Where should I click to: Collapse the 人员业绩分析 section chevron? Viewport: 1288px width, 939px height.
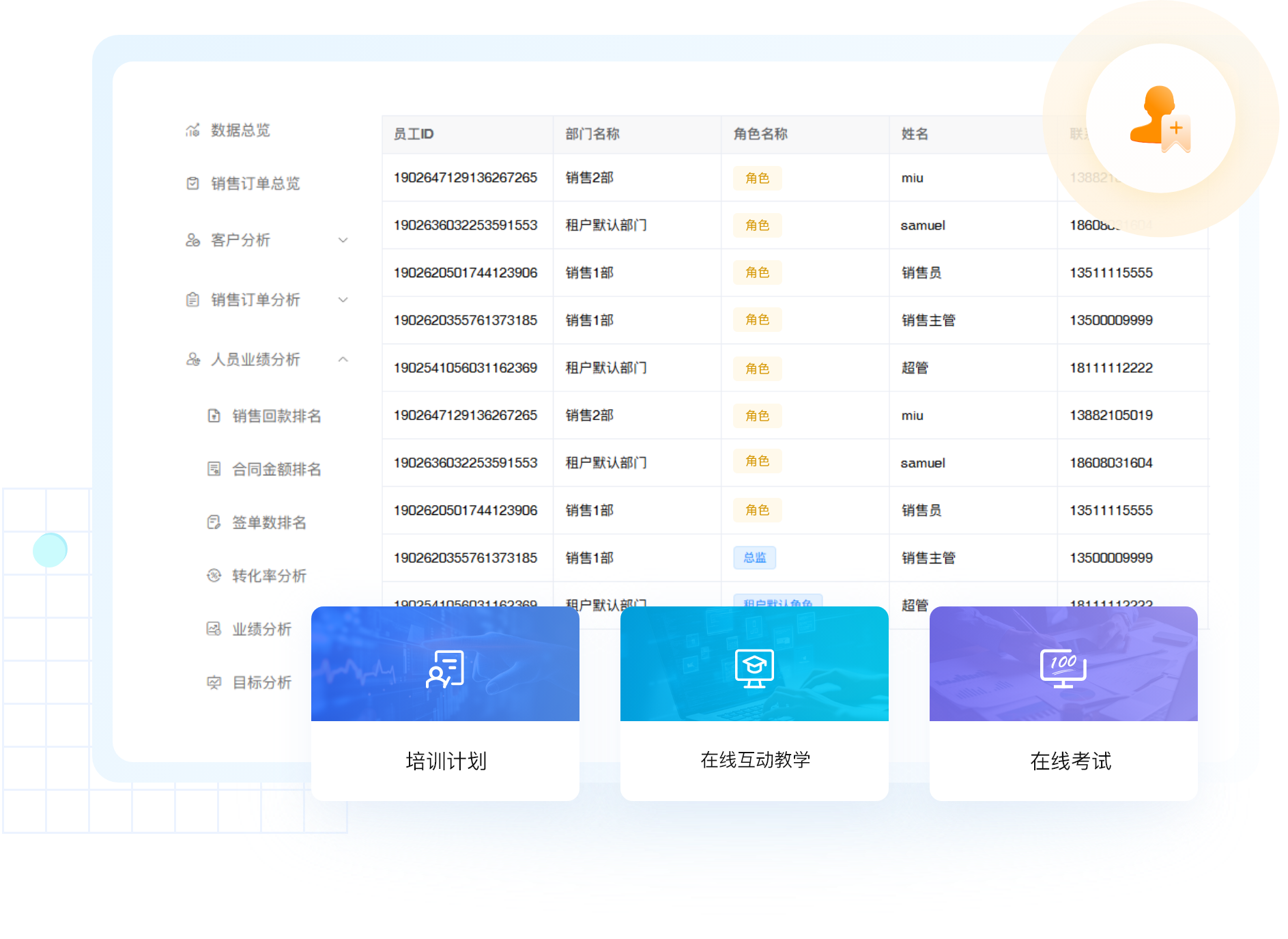(x=343, y=359)
